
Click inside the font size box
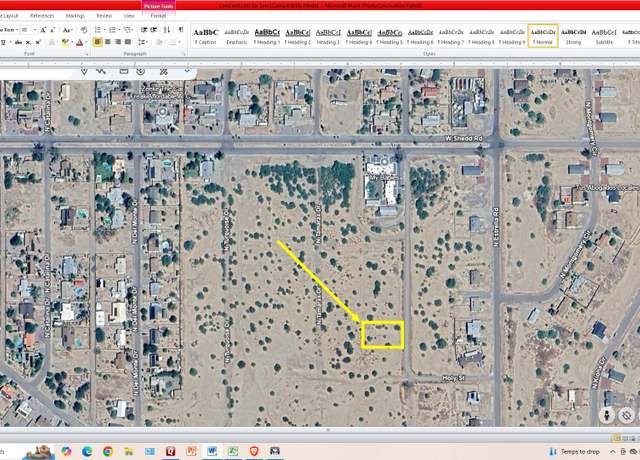pos(25,30)
